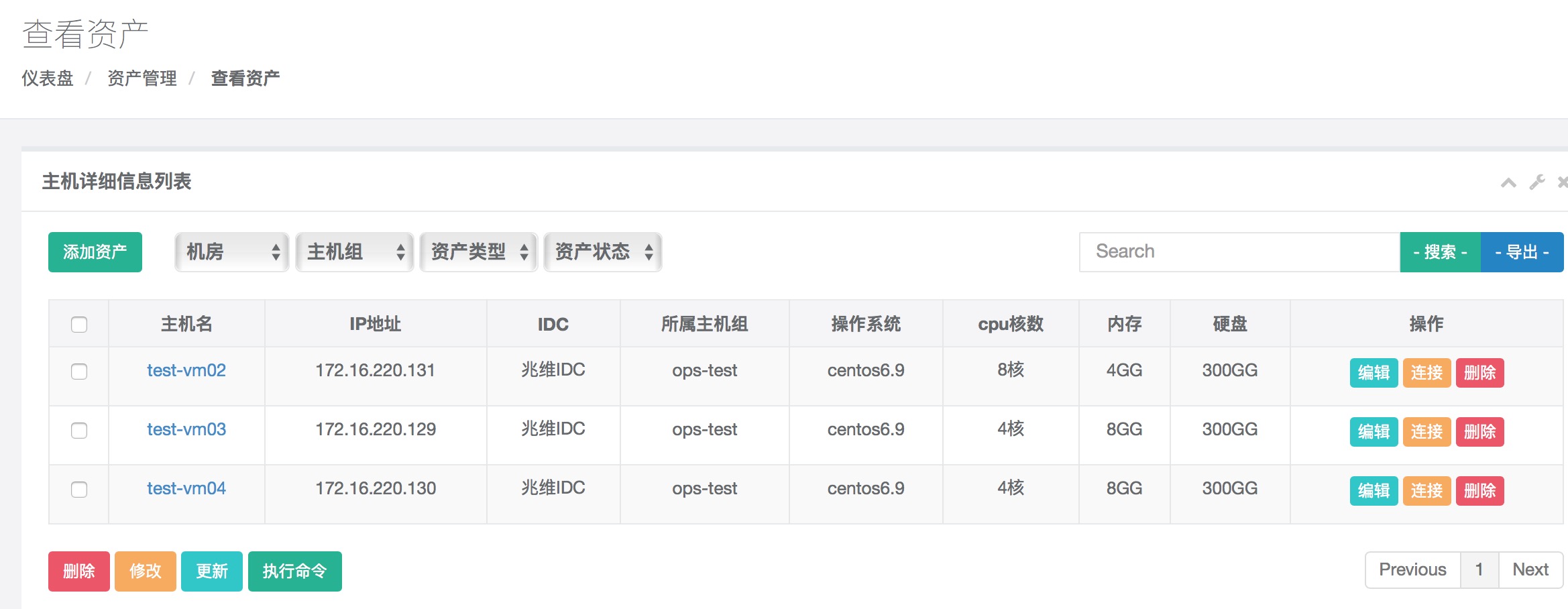This screenshot has height=609, width=1568.
Task: Select the test-vm03 row checkbox
Action: pyautogui.click(x=79, y=431)
